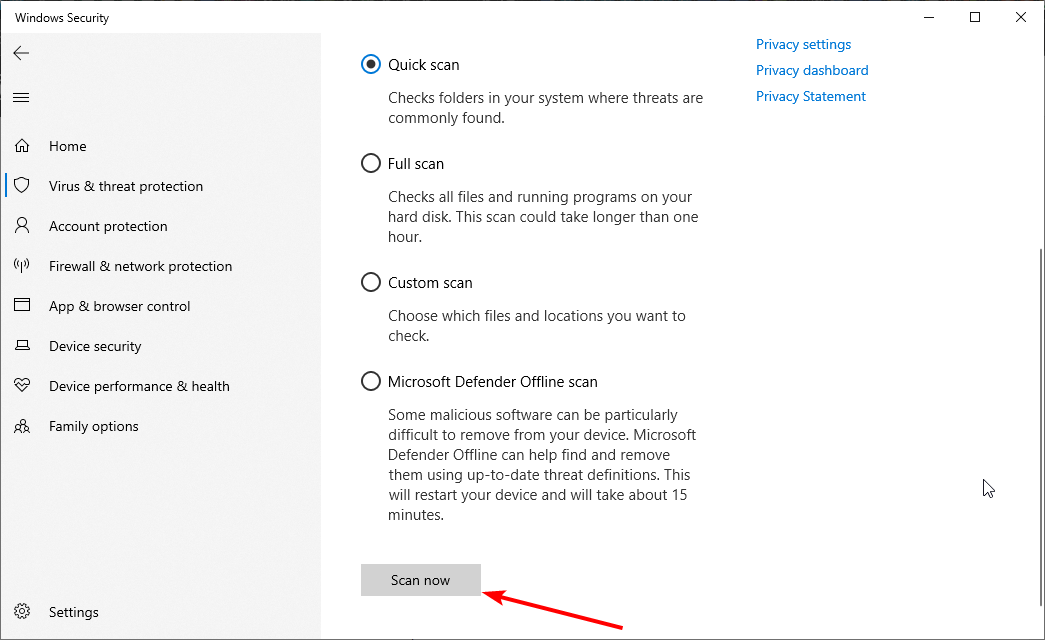Click the App & browser control window icon

22,305
